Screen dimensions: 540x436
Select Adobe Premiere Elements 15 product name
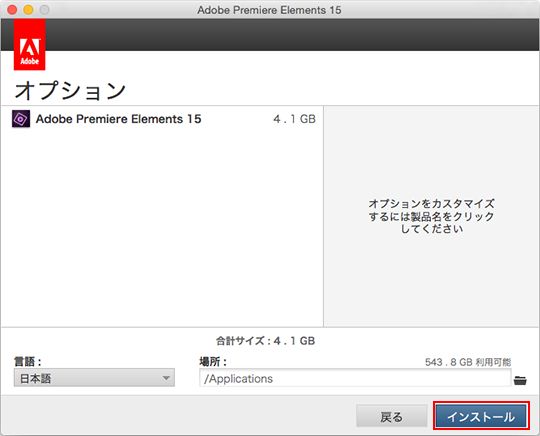118,119
